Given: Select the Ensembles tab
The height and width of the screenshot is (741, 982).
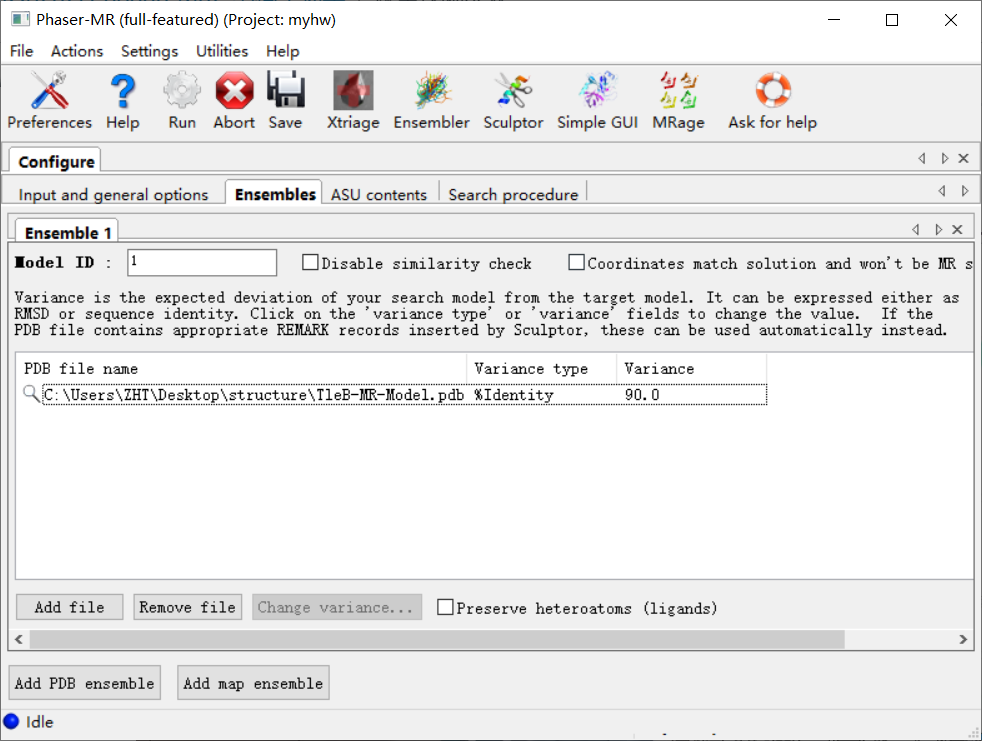Looking at the screenshot, I should pos(275,194).
